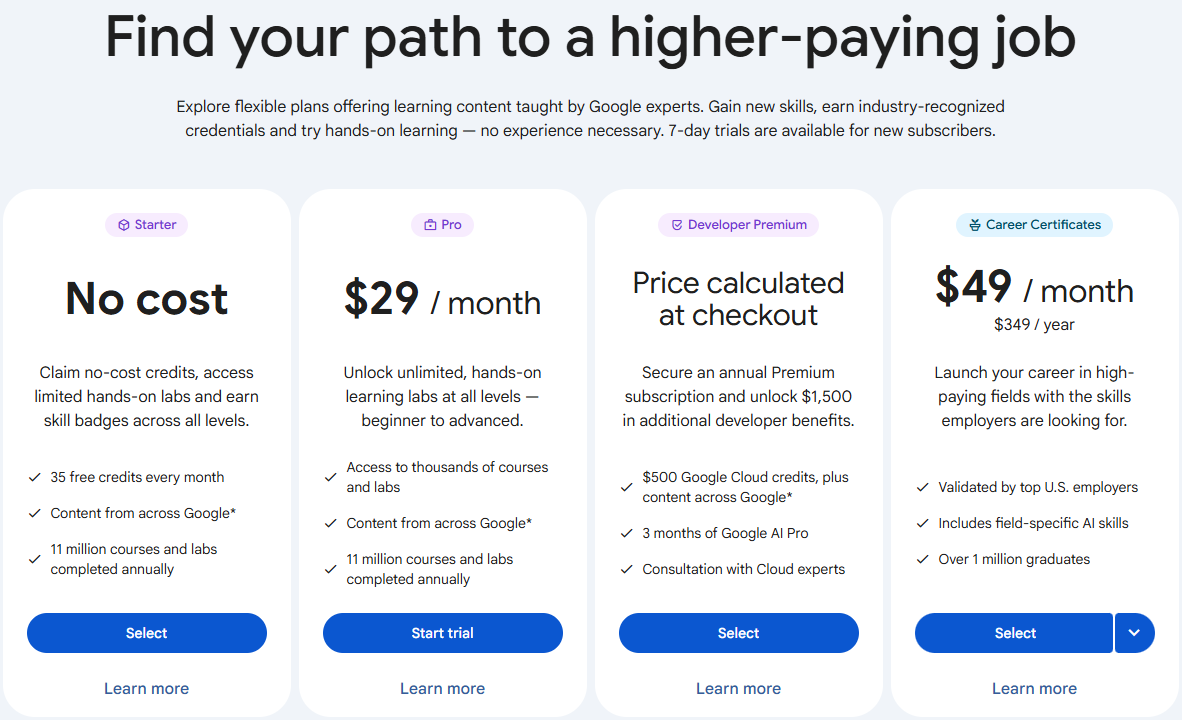
Task: Click the Developer Premium badge icon
Action: coord(677,225)
